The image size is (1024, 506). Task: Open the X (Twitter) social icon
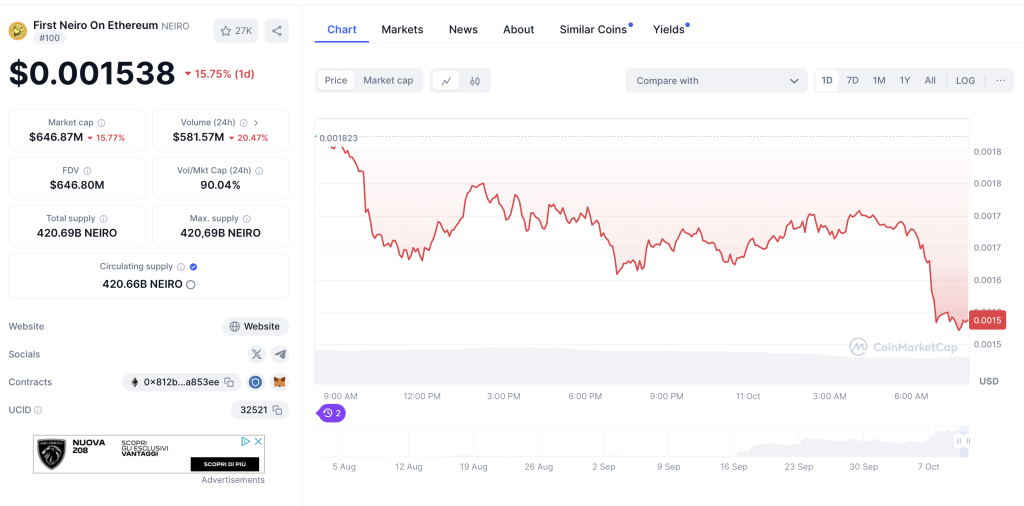[x=257, y=354]
